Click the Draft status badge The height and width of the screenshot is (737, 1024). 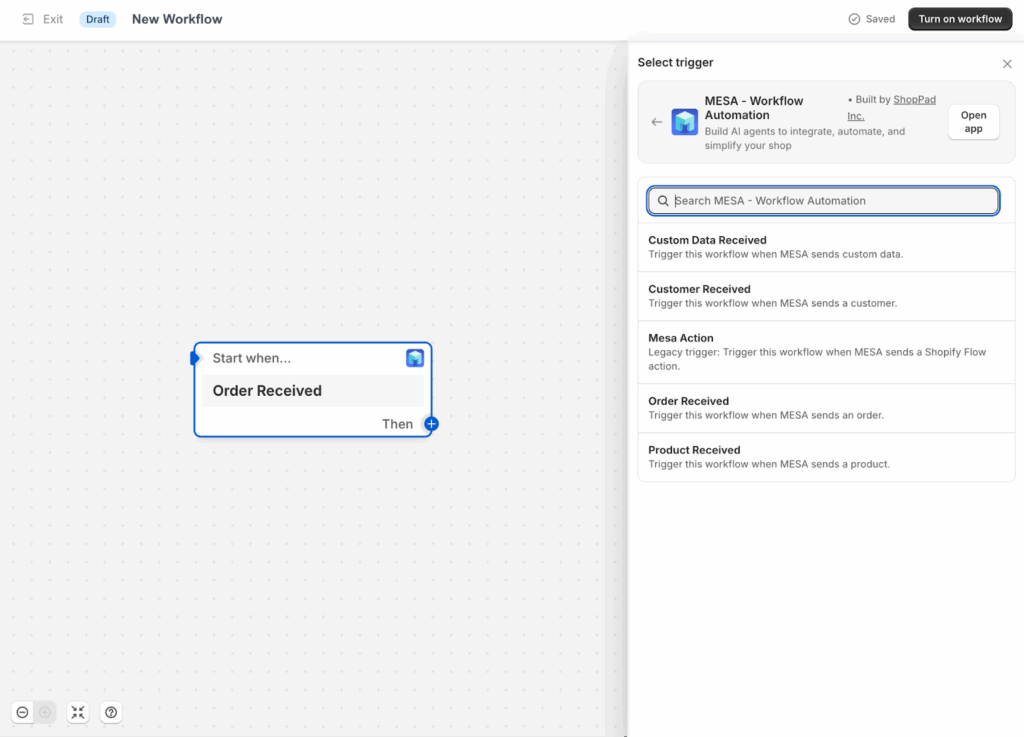point(97,19)
